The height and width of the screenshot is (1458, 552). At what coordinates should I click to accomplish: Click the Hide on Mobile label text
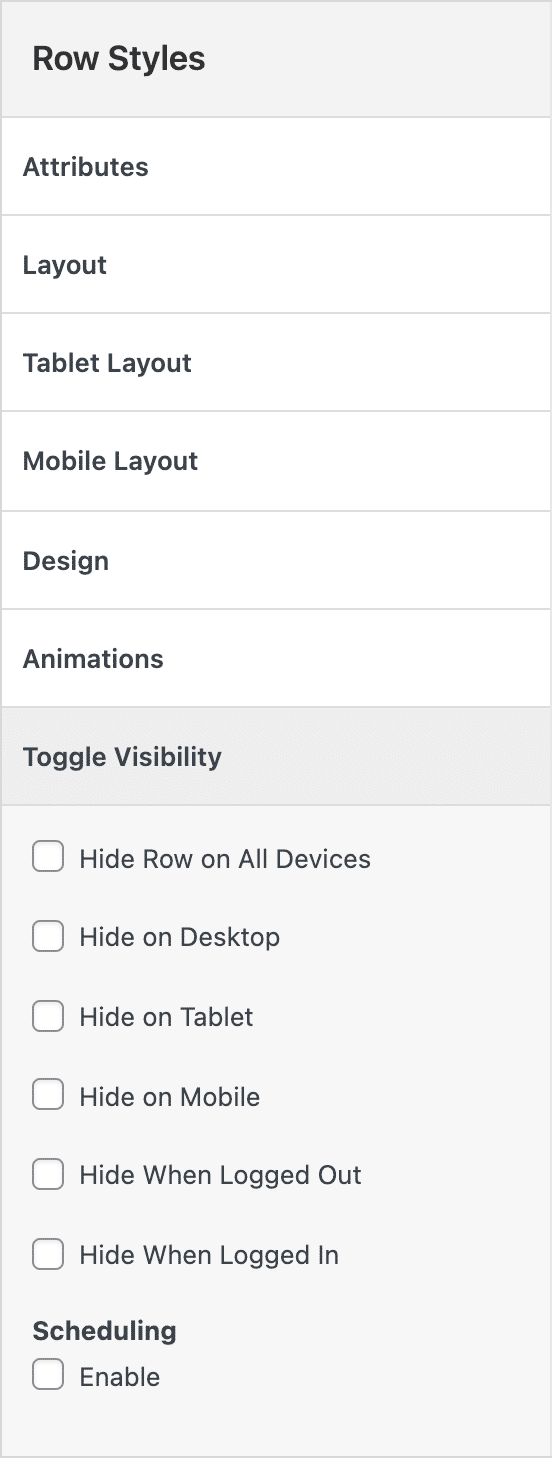[x=170, y=1096]
